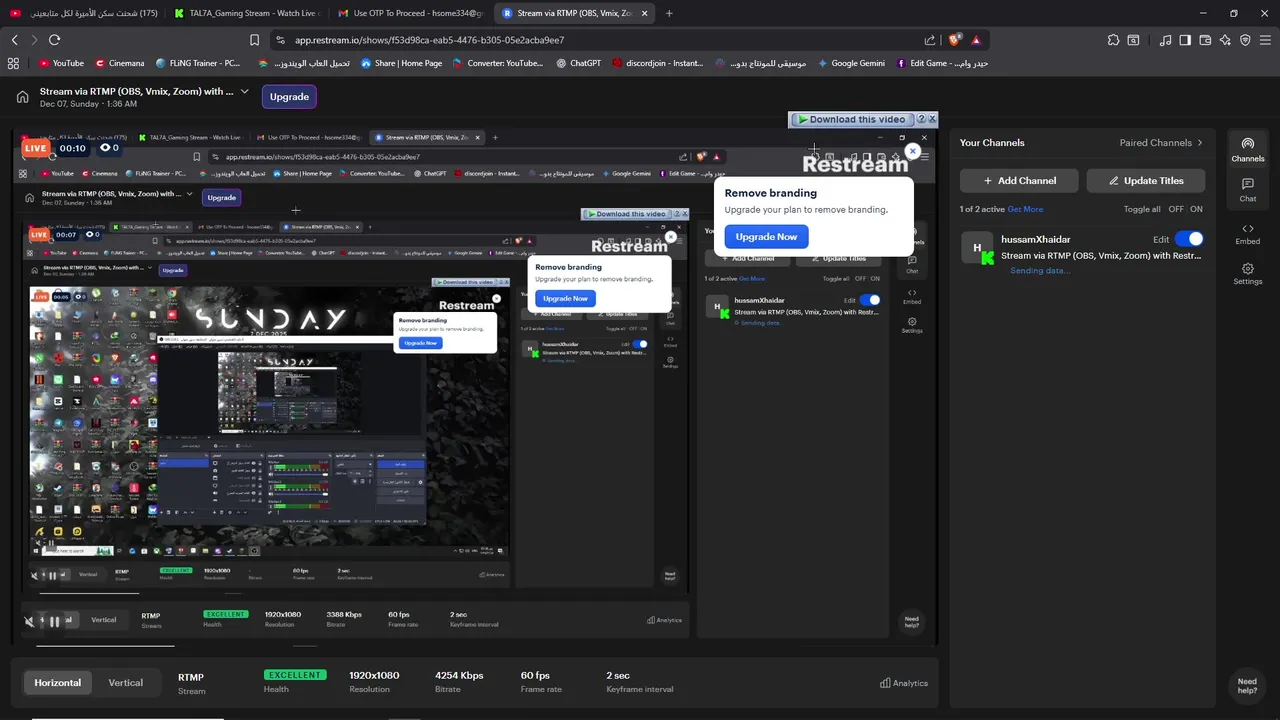This screenshot has width=1280, height=720.
Task: Click the Download this video button
Action: pos(852,119)
